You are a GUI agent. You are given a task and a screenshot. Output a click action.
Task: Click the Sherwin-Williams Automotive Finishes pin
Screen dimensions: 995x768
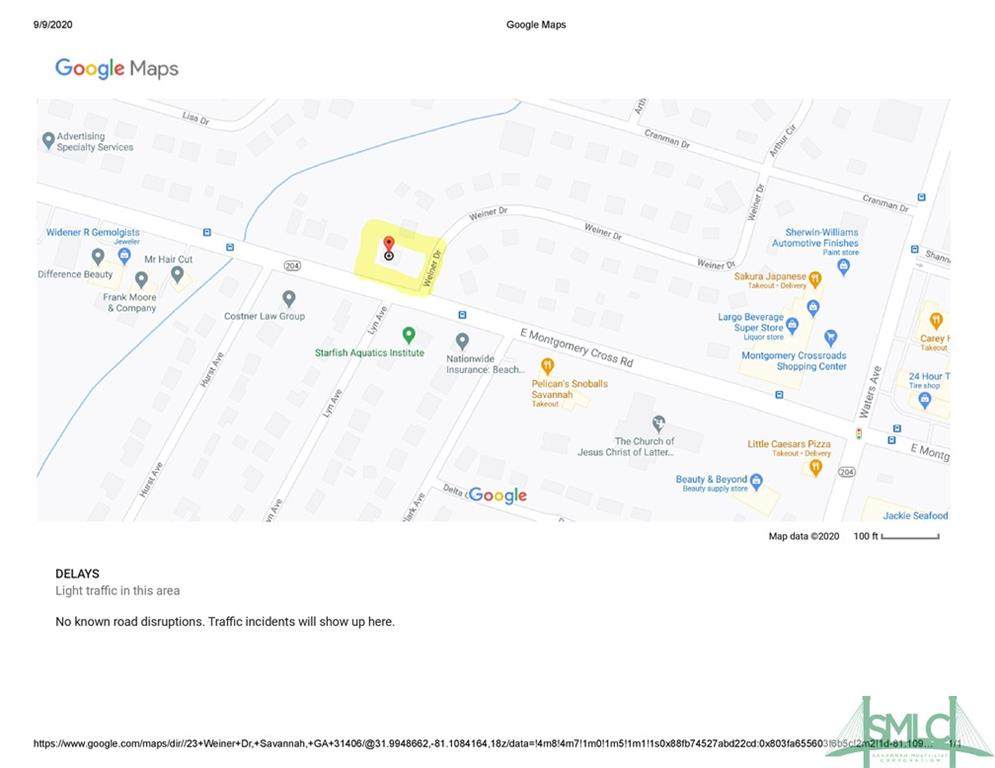[x=843, y=267]
